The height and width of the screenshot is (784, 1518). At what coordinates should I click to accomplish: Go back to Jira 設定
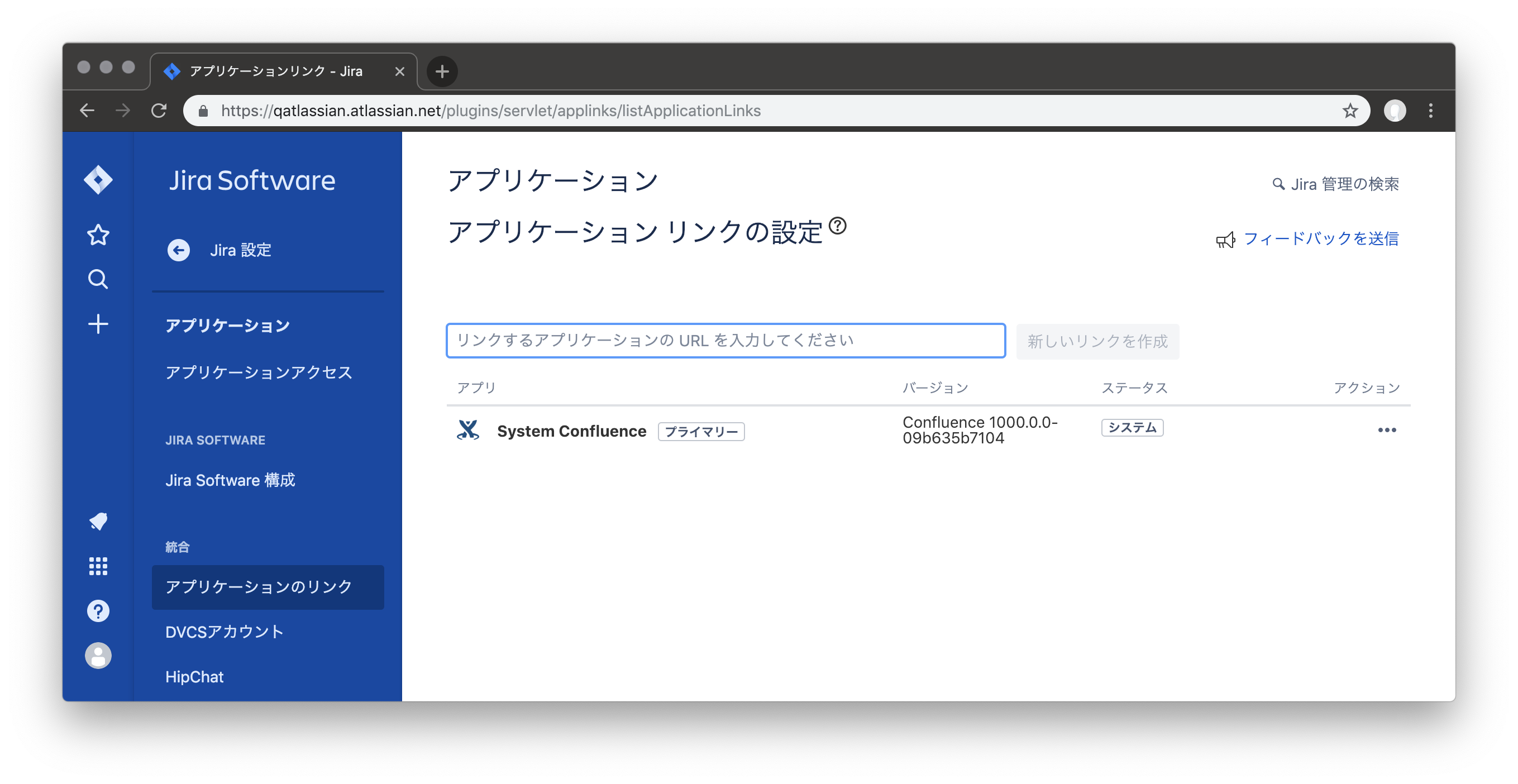pyautogui.click(x=240, y=250)
